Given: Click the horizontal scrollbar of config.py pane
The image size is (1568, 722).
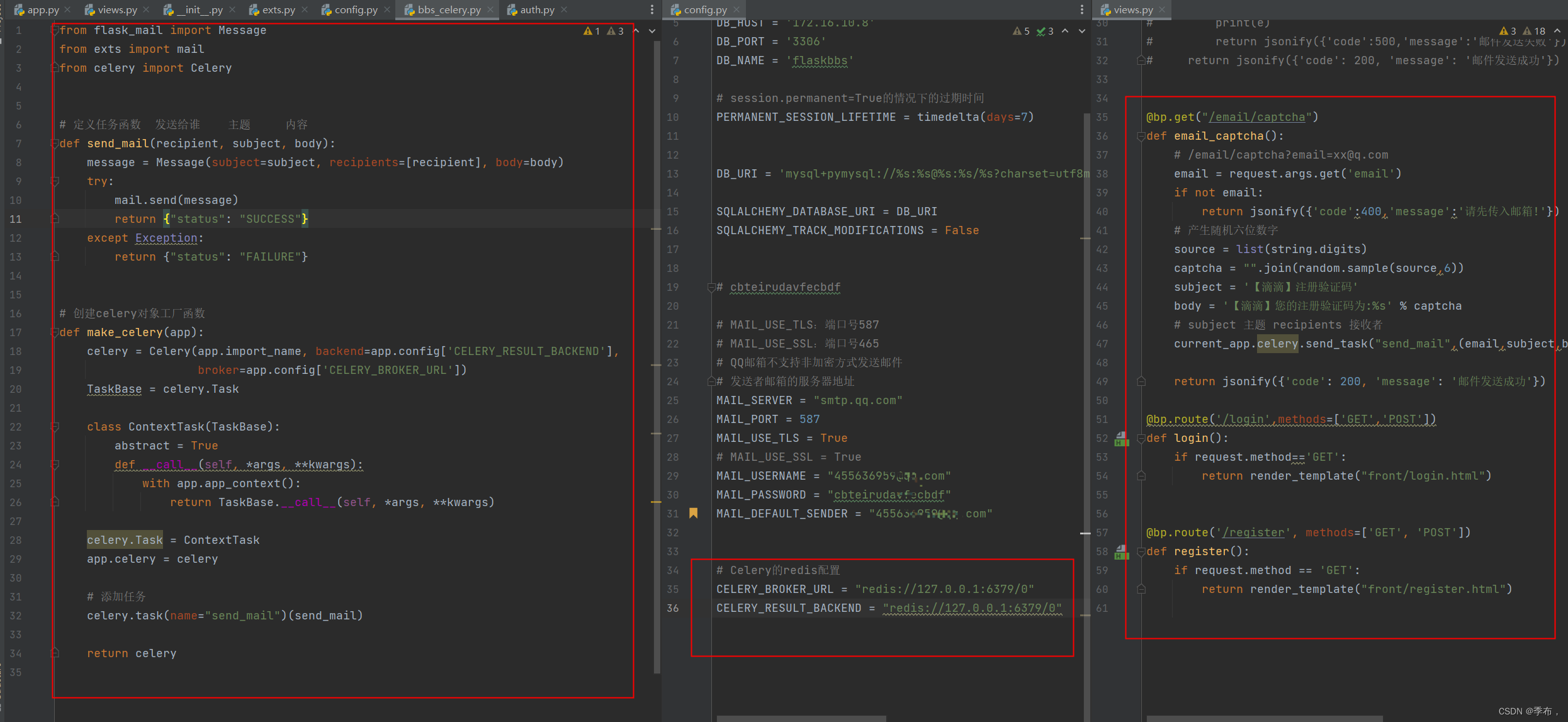Looking at the screenshot, I should (801, 718).
